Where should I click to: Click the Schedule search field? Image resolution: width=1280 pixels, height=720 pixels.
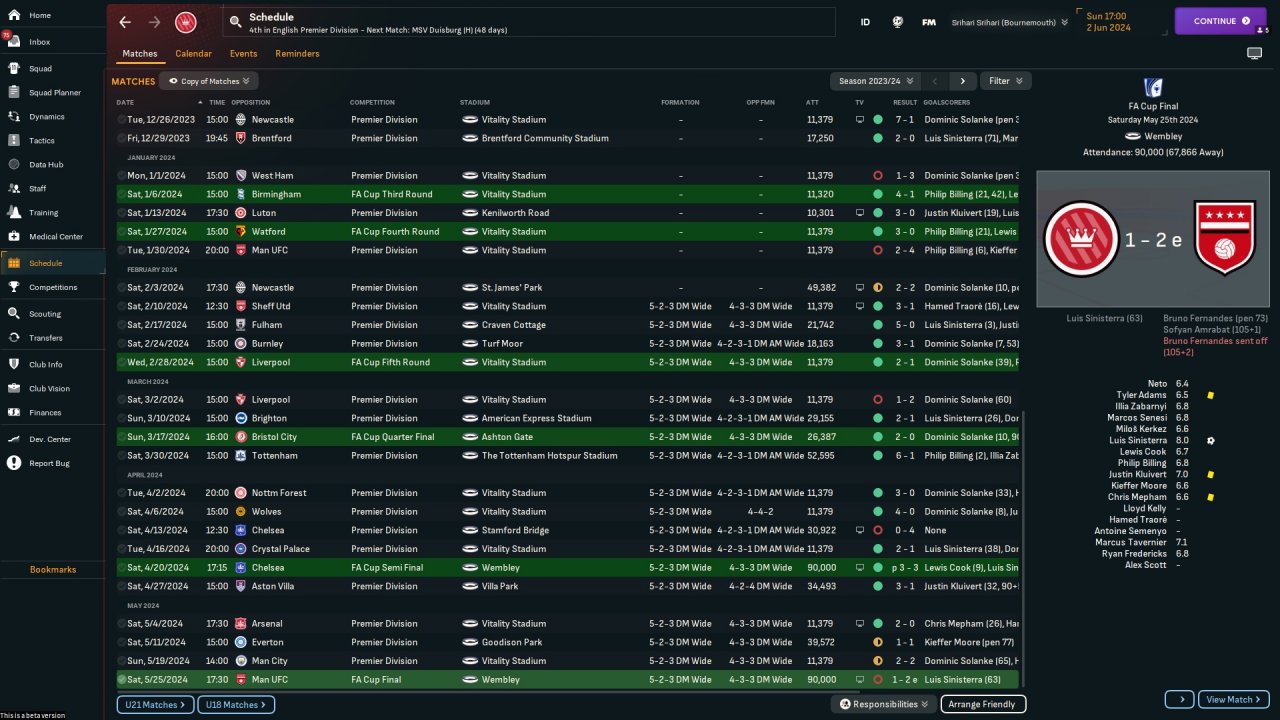(x=530, y=22)
